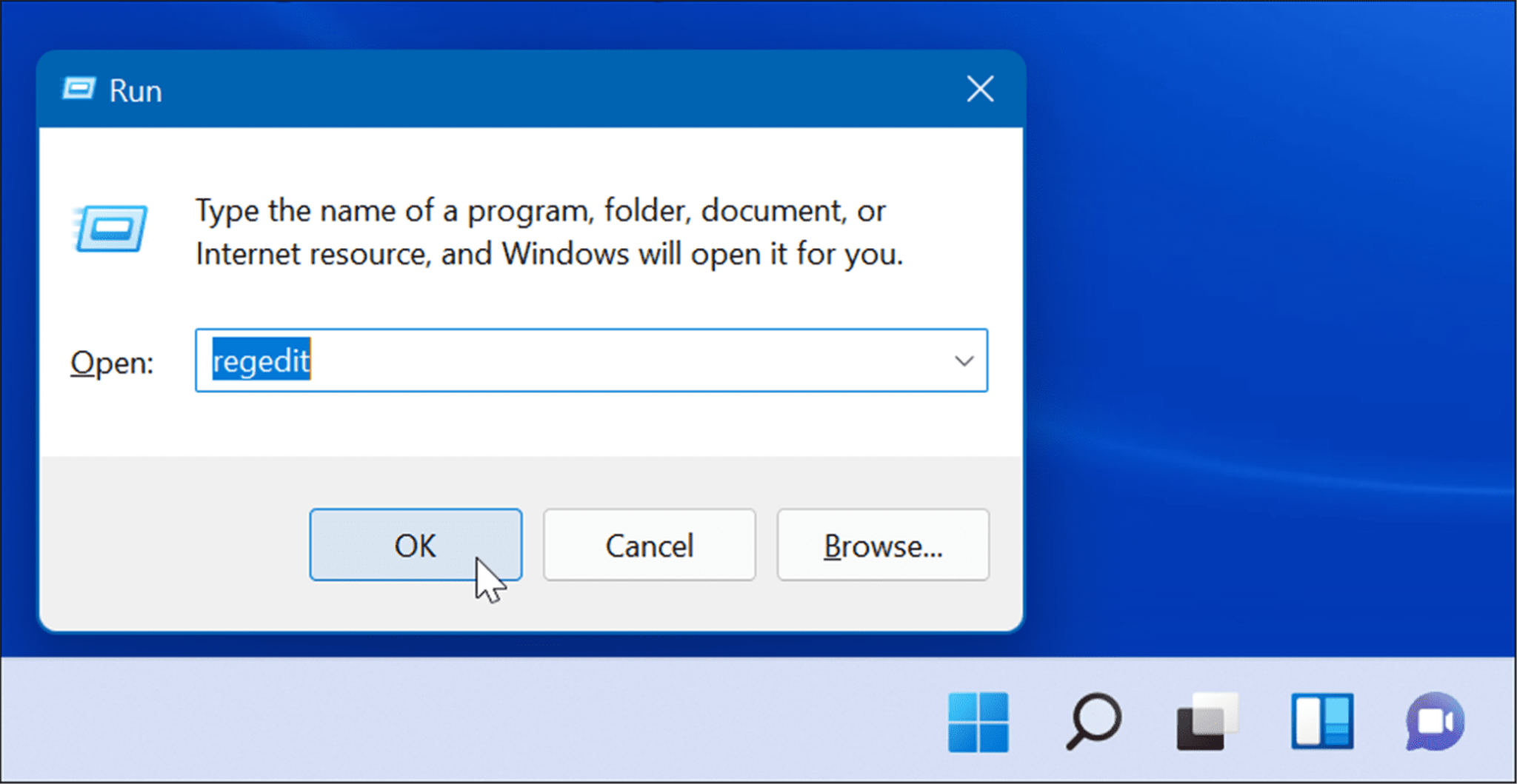Click the Windows logo taskbar button
Screen dimensions: 1517x784
[979, 723]
